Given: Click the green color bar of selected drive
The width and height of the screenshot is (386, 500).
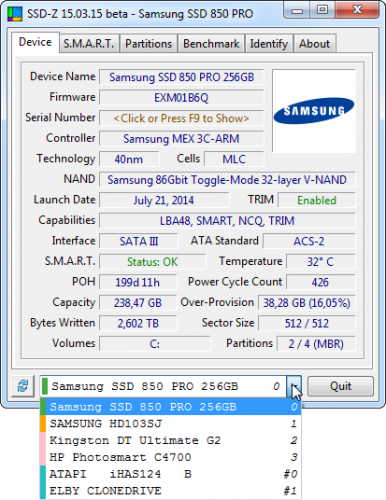Looking at the screenshot, I should click(x=45, y=386).
